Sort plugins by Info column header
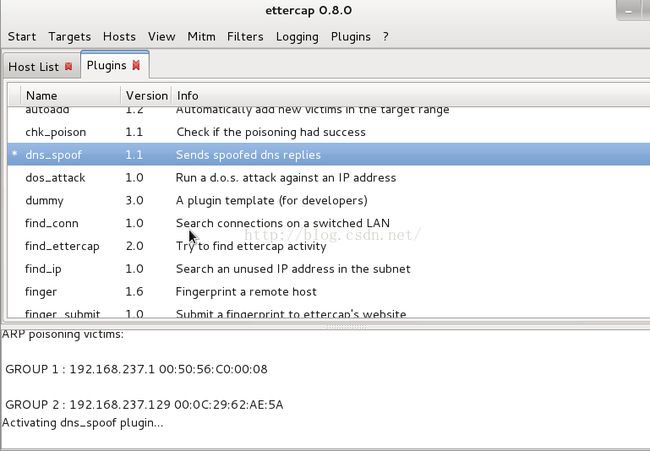The image size is (650, 451). pos(410,96)
